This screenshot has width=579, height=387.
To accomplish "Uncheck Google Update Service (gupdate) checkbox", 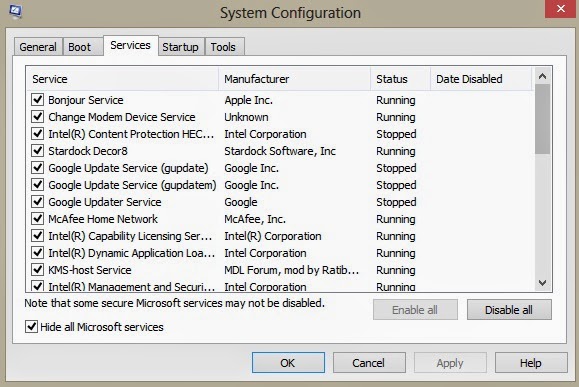I will 37,167.
